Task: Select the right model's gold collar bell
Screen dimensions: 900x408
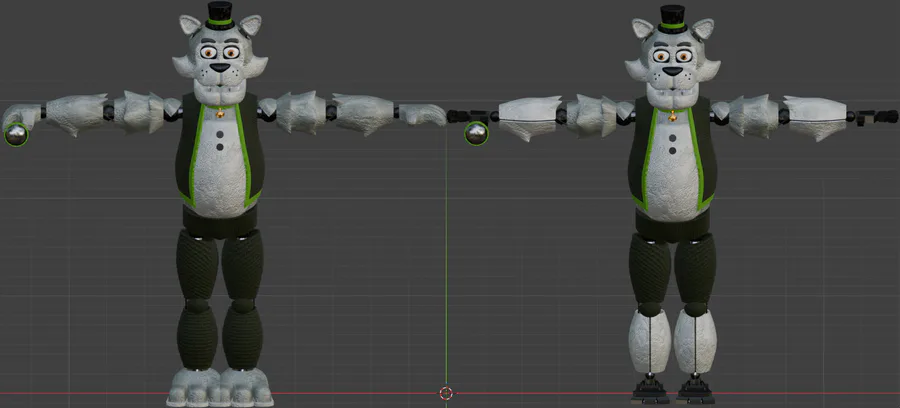Action: tap(672, 117)
